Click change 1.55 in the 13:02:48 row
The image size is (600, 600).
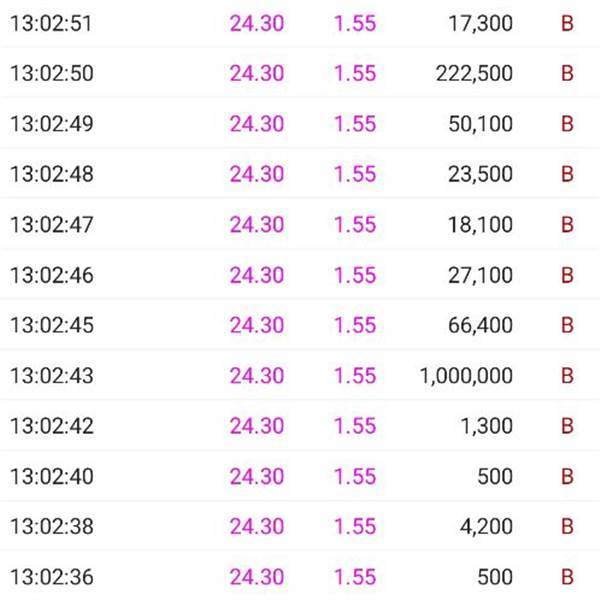tap(355, 174)
